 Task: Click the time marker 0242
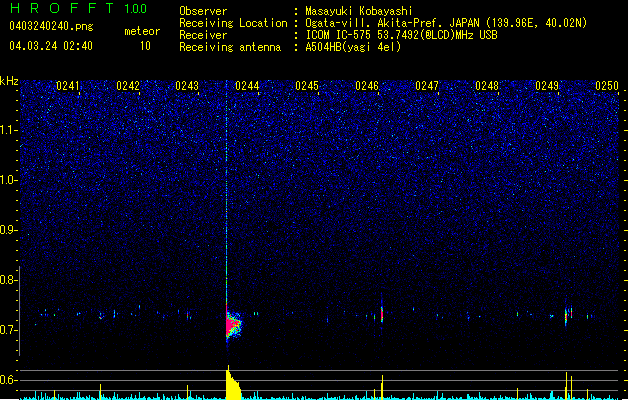(128, 86)
